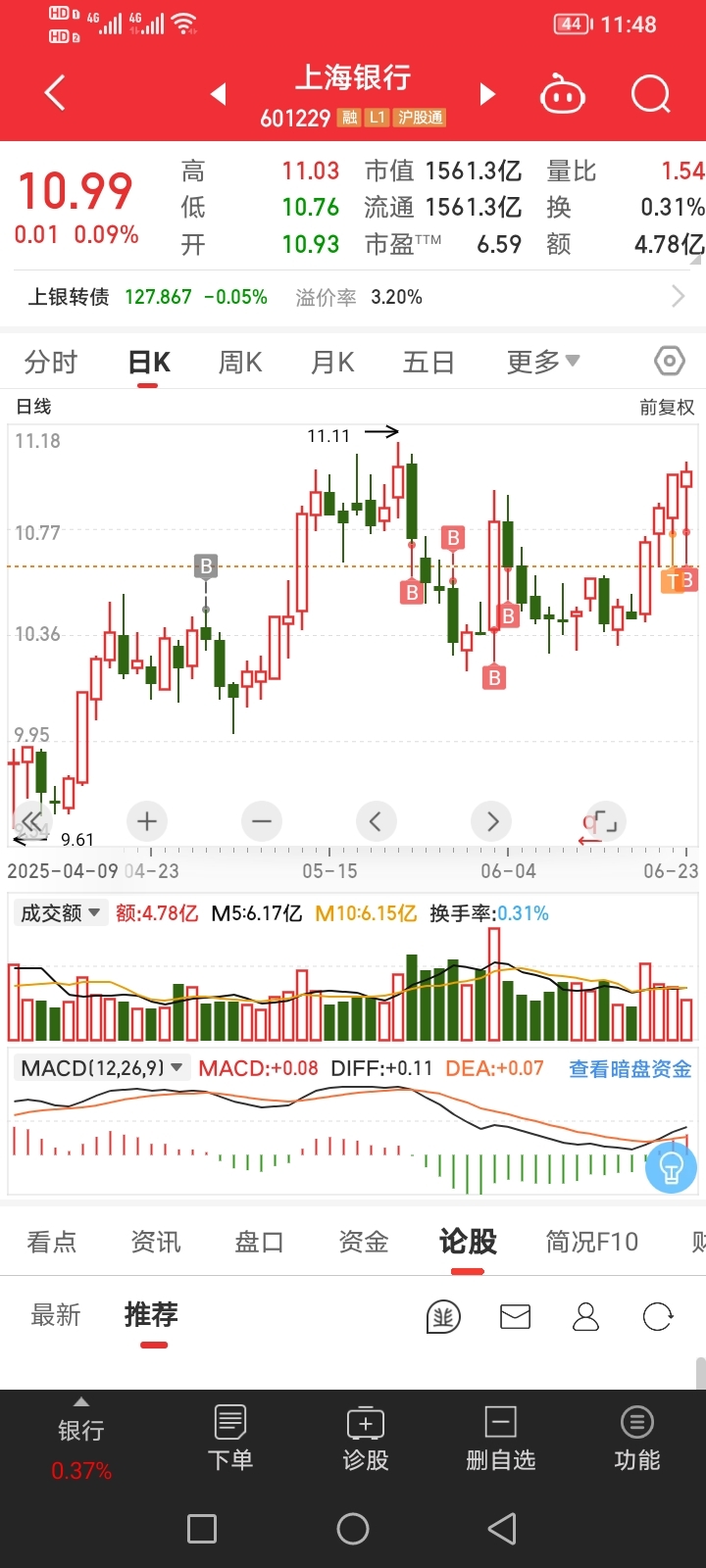Select 五日 five-day chart tab
Viewport: 706px width, 1568px height.
point(429,362)
